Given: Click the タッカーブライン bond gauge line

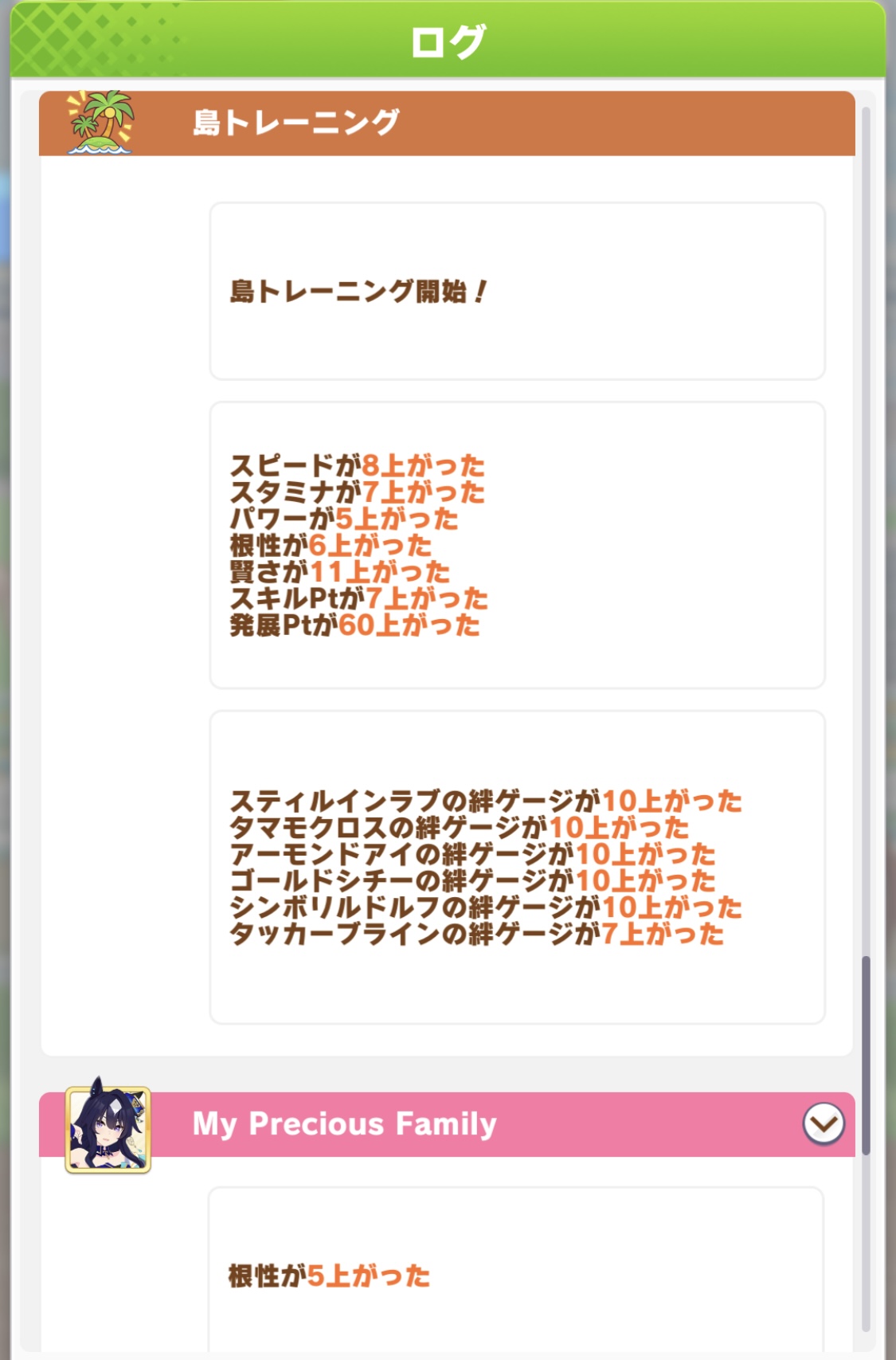Looking at the screenshot, I should tap(476, 934).
